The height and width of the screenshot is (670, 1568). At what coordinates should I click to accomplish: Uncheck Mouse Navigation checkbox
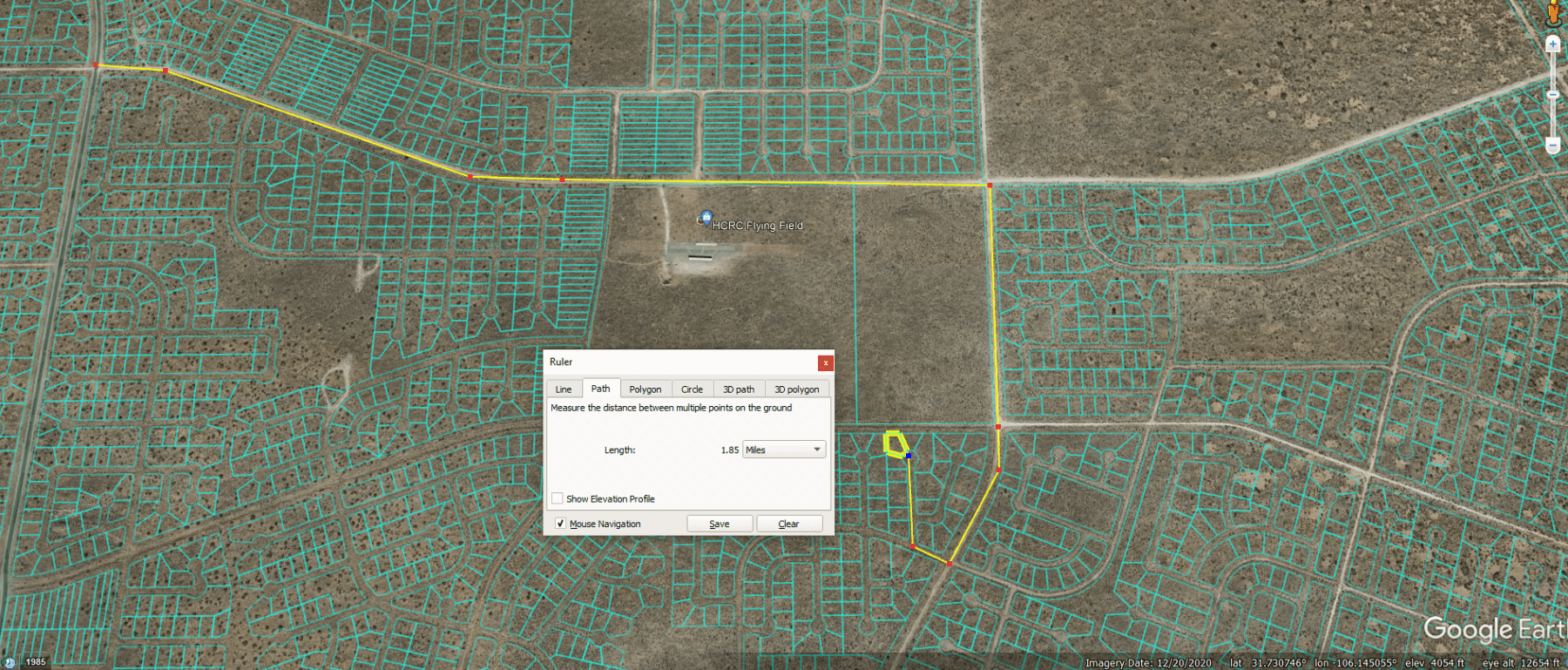(x=560, y=524)
